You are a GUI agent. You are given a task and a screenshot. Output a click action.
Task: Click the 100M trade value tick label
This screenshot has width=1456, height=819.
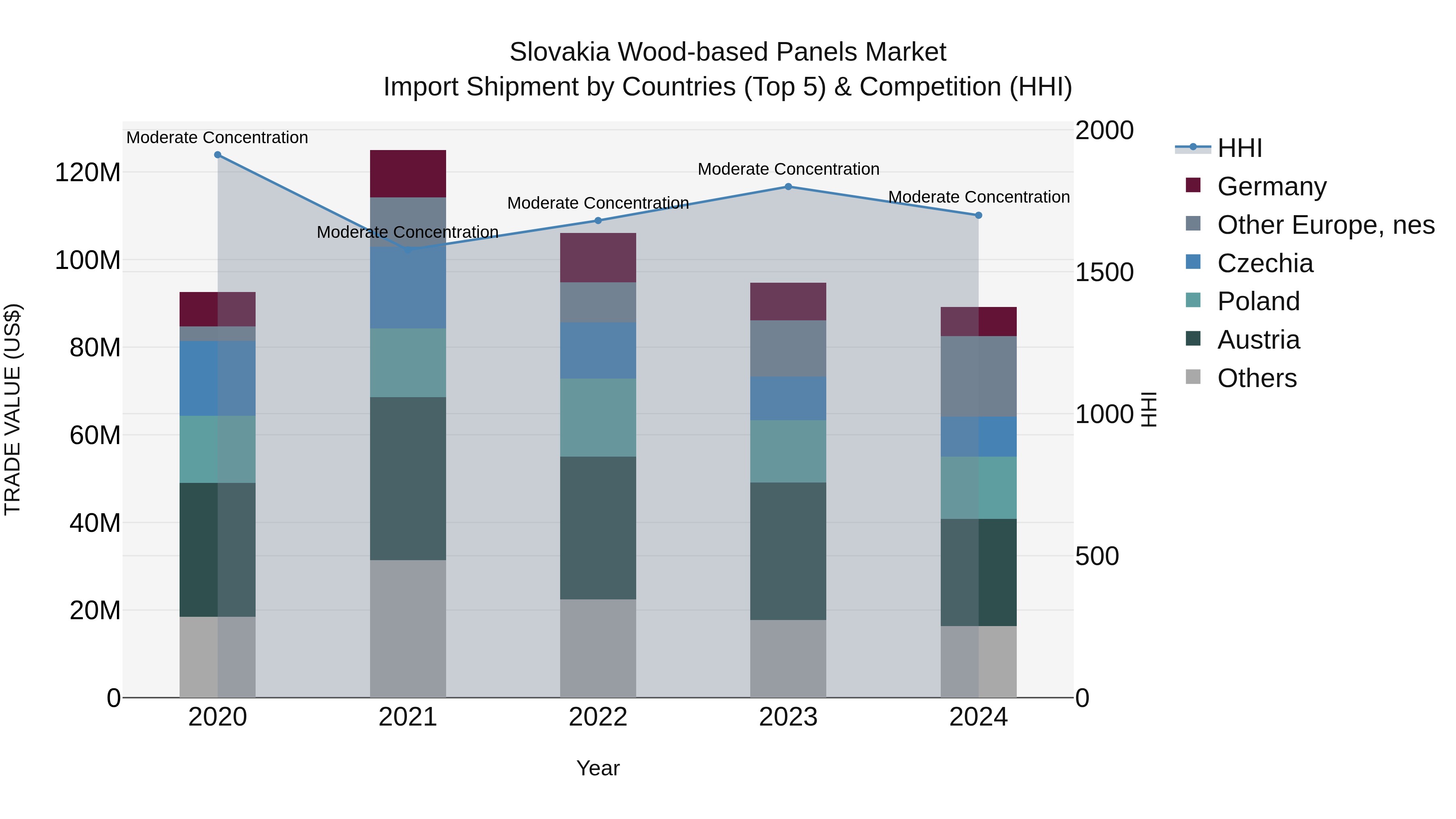pyautogui.click(x=88, y=260)
